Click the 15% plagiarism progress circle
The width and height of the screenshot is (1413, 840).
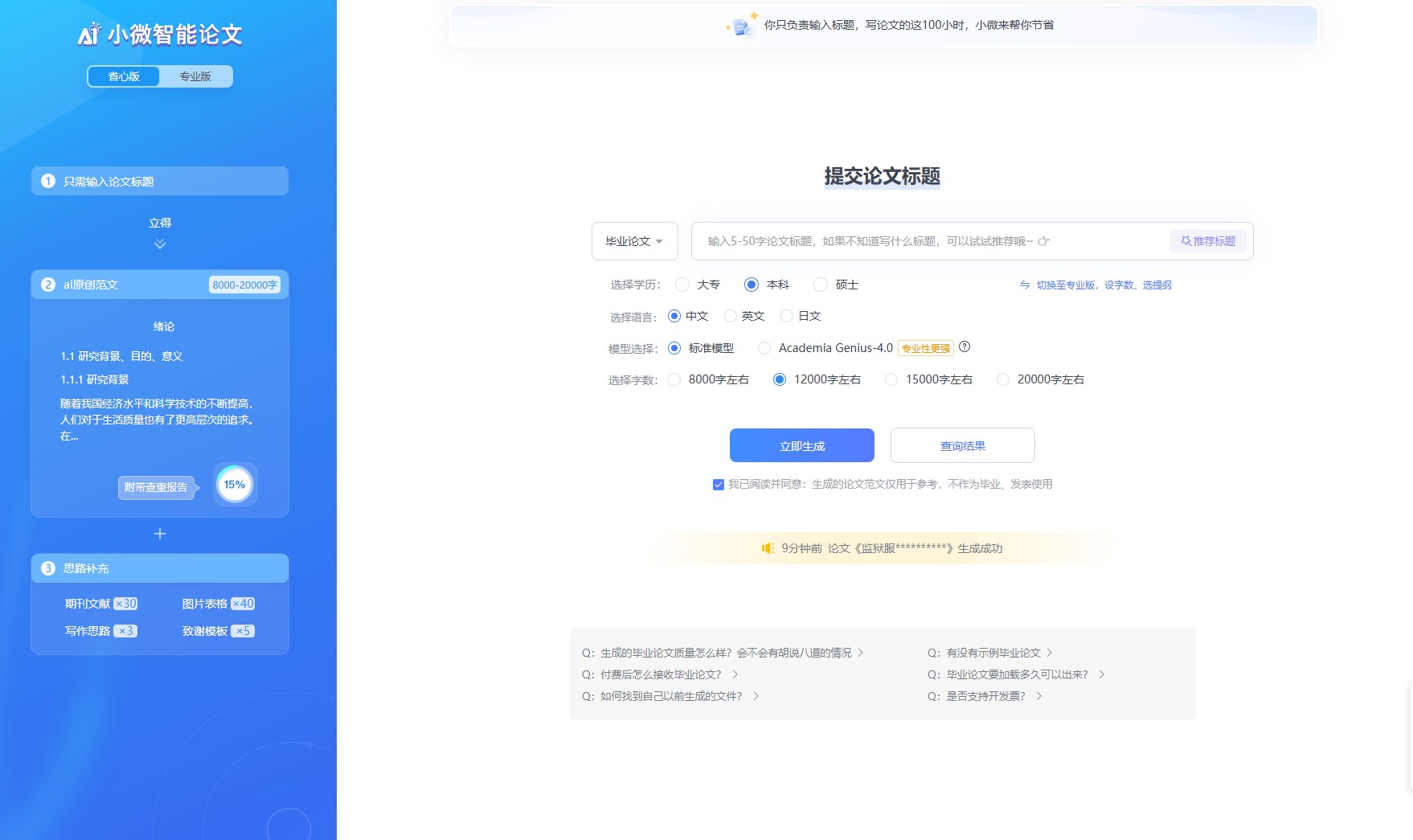point(234,484)
